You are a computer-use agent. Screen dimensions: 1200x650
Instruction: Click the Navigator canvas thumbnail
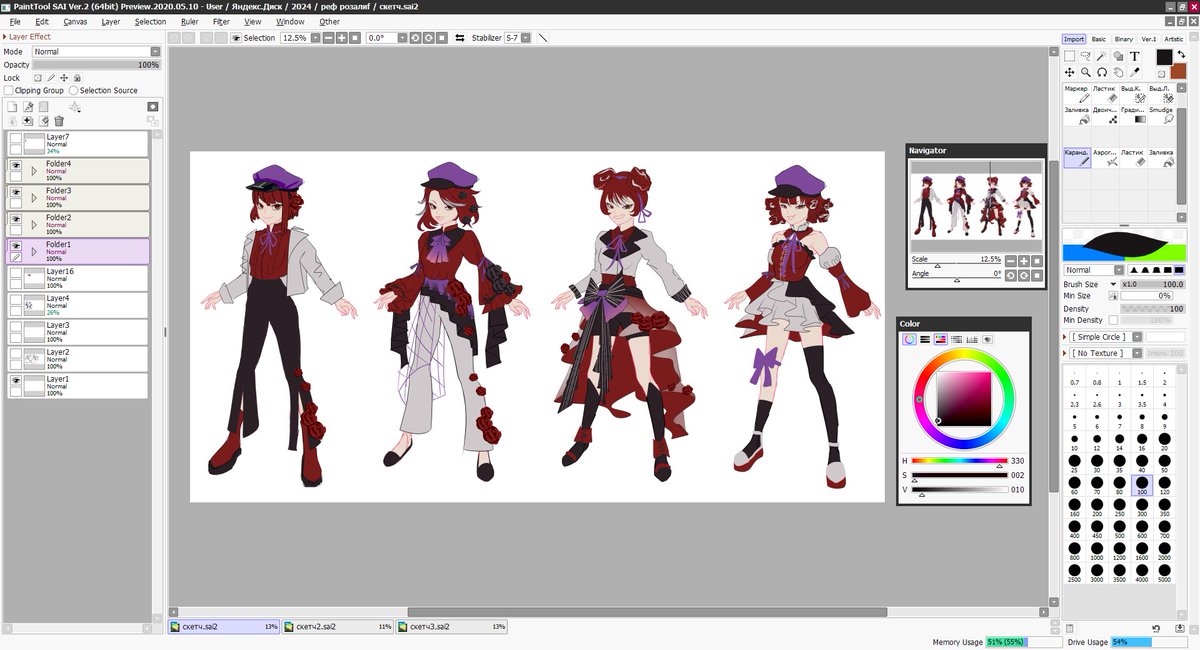coord(975,206)
